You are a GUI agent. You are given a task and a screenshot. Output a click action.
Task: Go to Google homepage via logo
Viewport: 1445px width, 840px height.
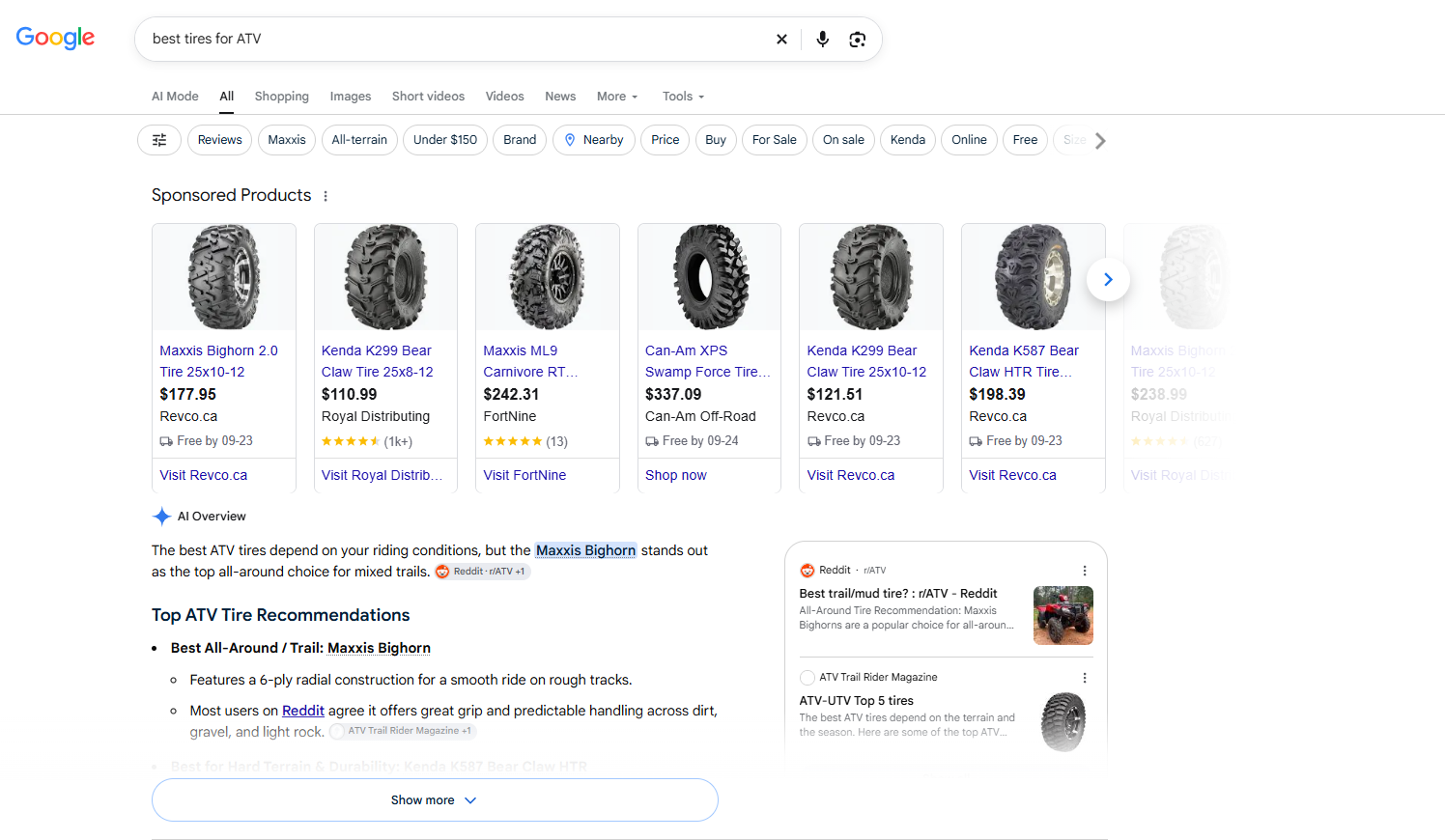coord(55,39)
